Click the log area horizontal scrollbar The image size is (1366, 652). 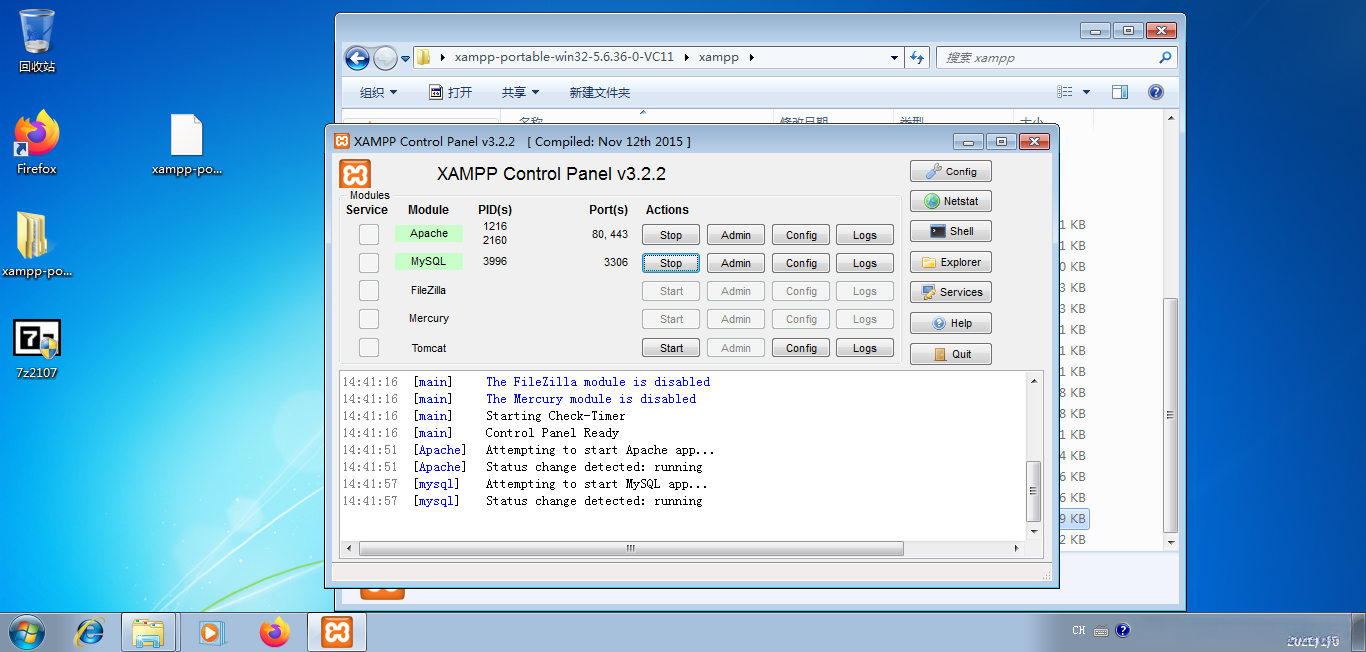pos(630,549)
